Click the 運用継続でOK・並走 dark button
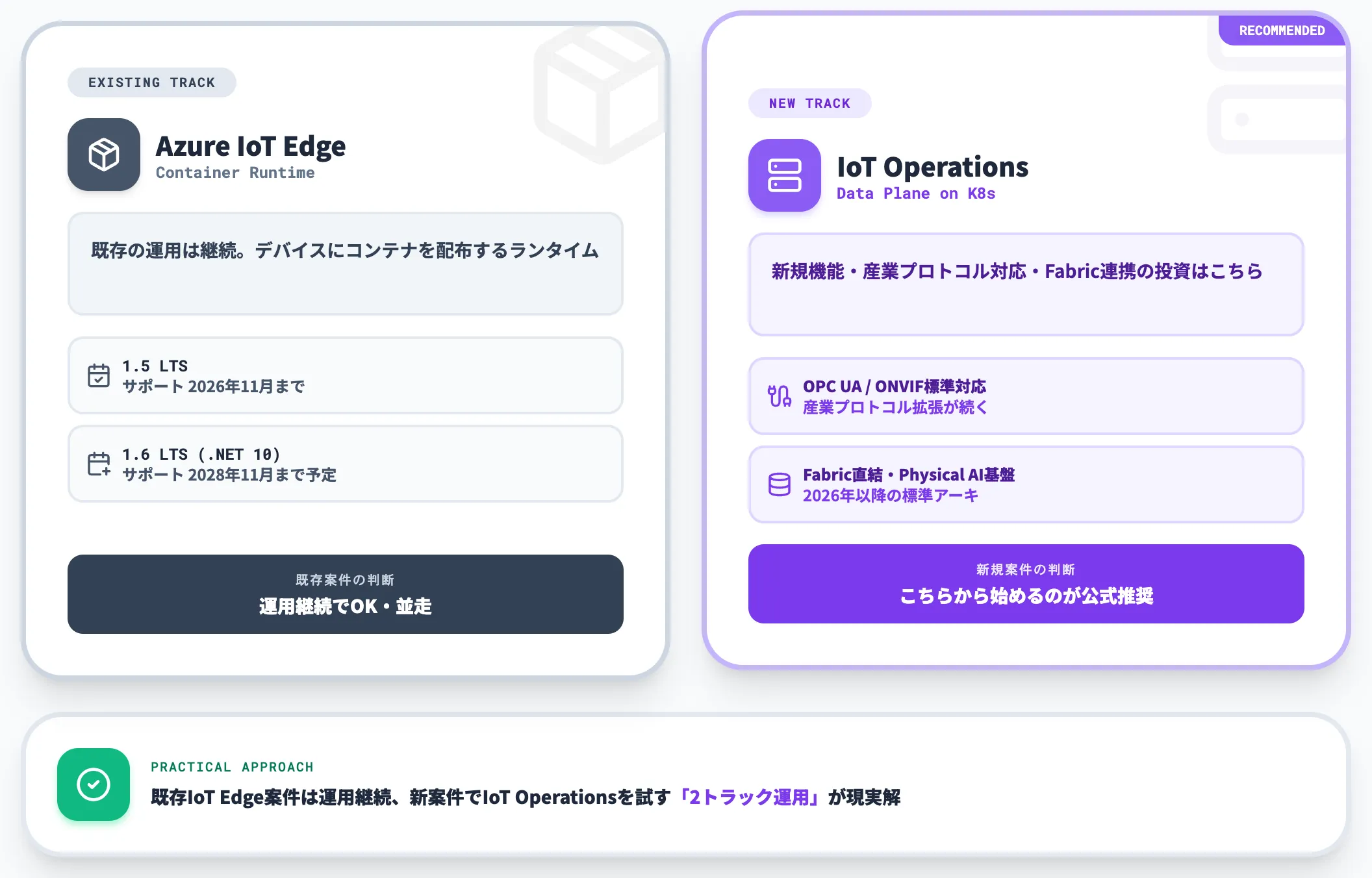The height and width of the screenshot is (878, 1372). [346, 594]
